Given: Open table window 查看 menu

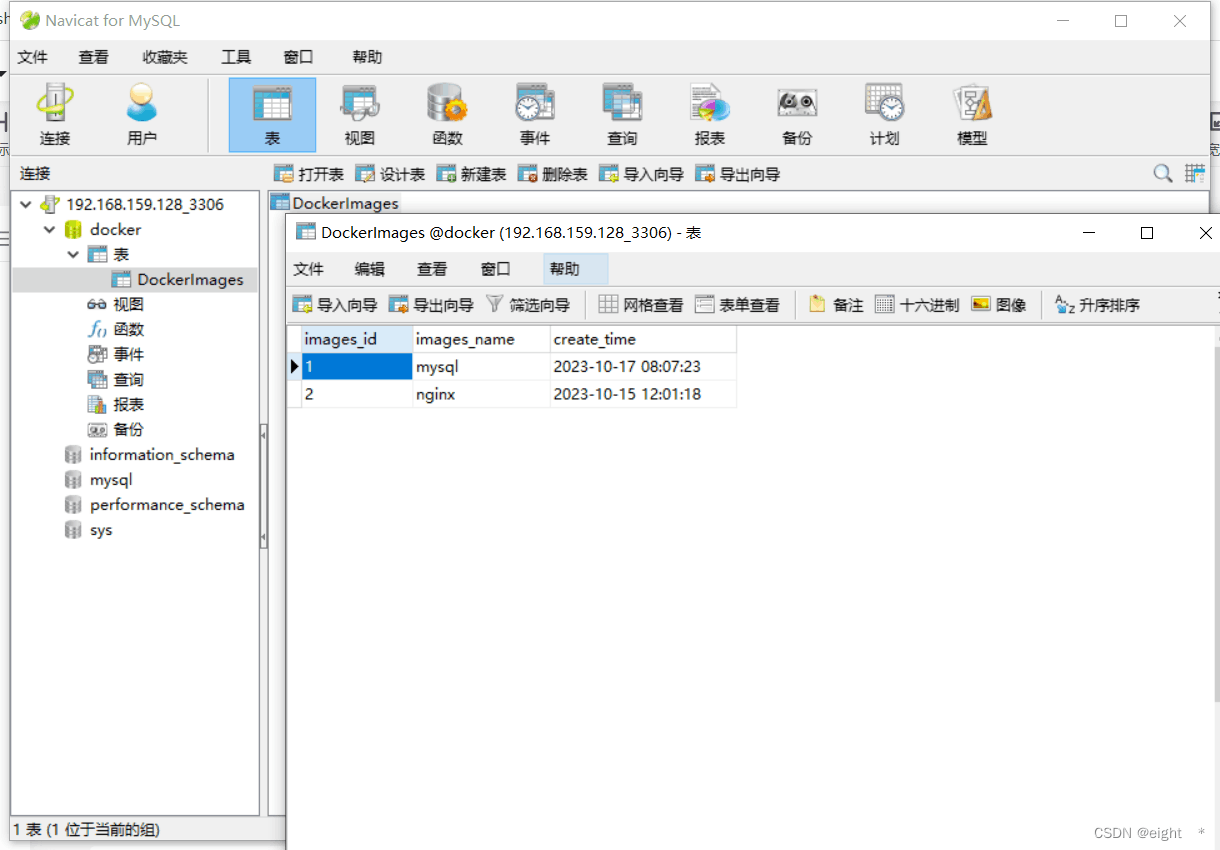Looking at the screenshot, I should pyautogui.click(x=432, y=269).
